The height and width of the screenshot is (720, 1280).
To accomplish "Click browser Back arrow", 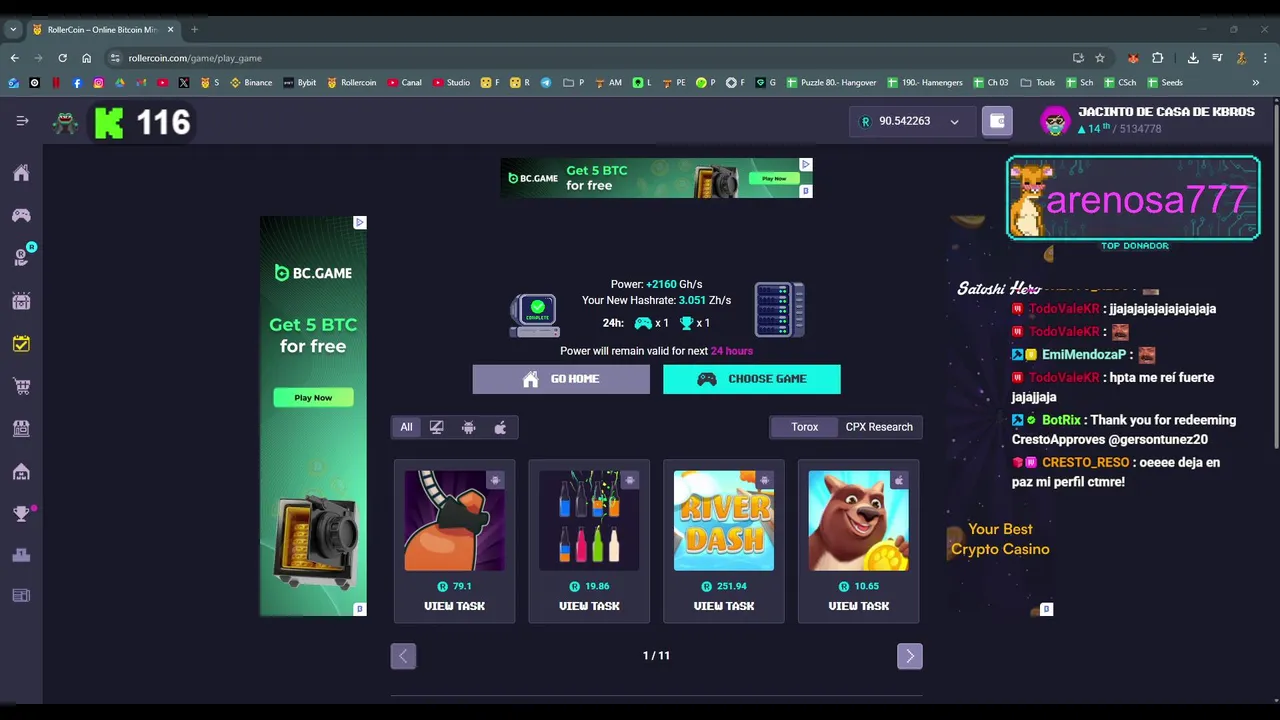I will (x=14, y=58).
